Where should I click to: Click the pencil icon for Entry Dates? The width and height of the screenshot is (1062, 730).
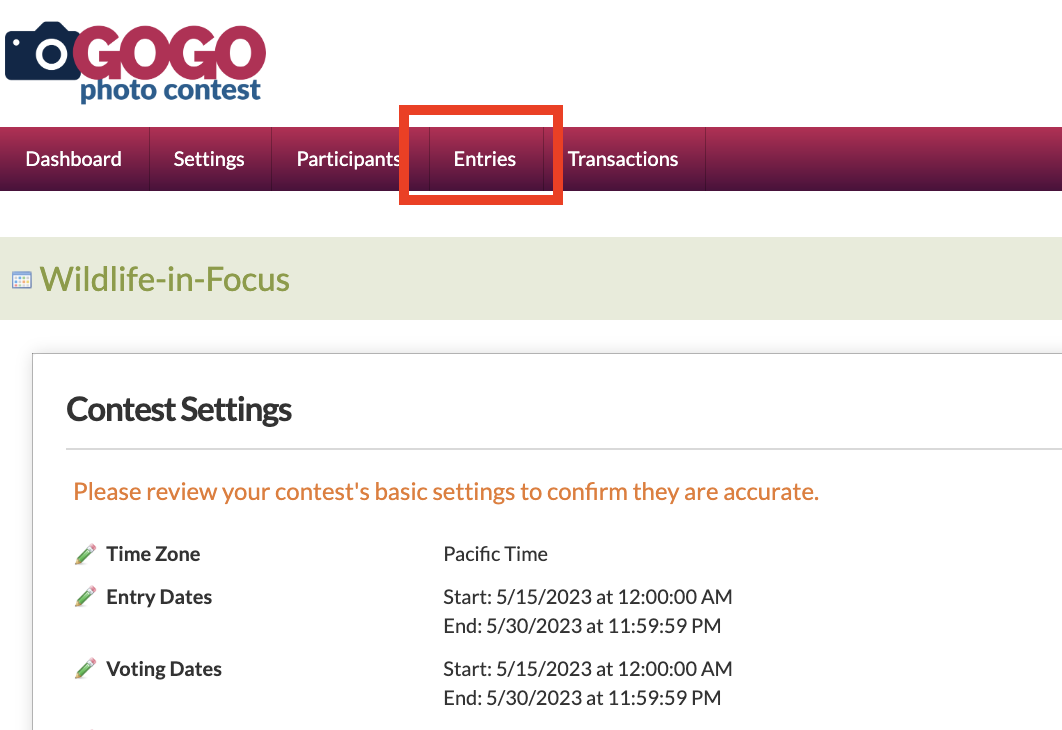[85, 597]
